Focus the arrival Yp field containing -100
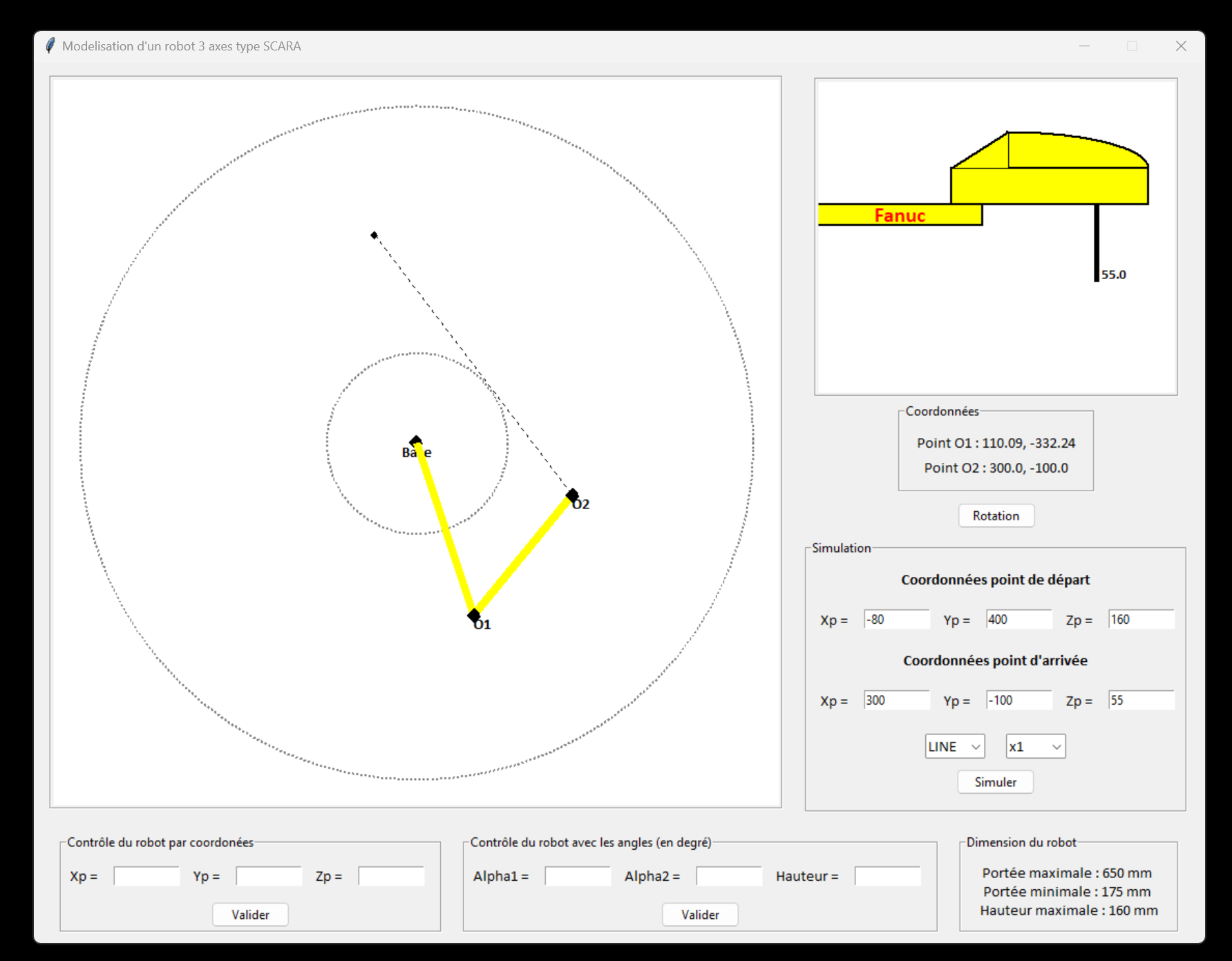Screen dimensions: 1232x961 coord(1018,701)
